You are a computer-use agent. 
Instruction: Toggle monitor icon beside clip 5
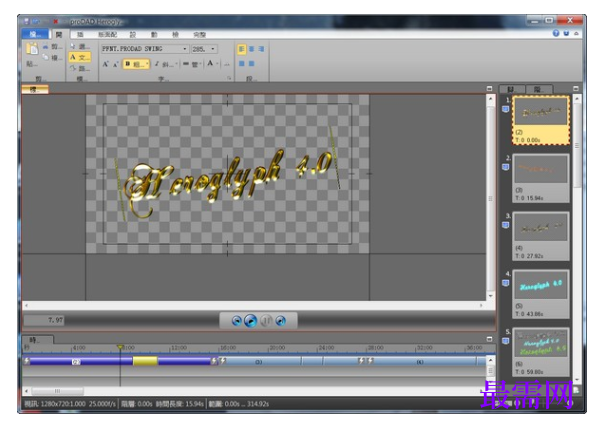[x=506, y=341]
